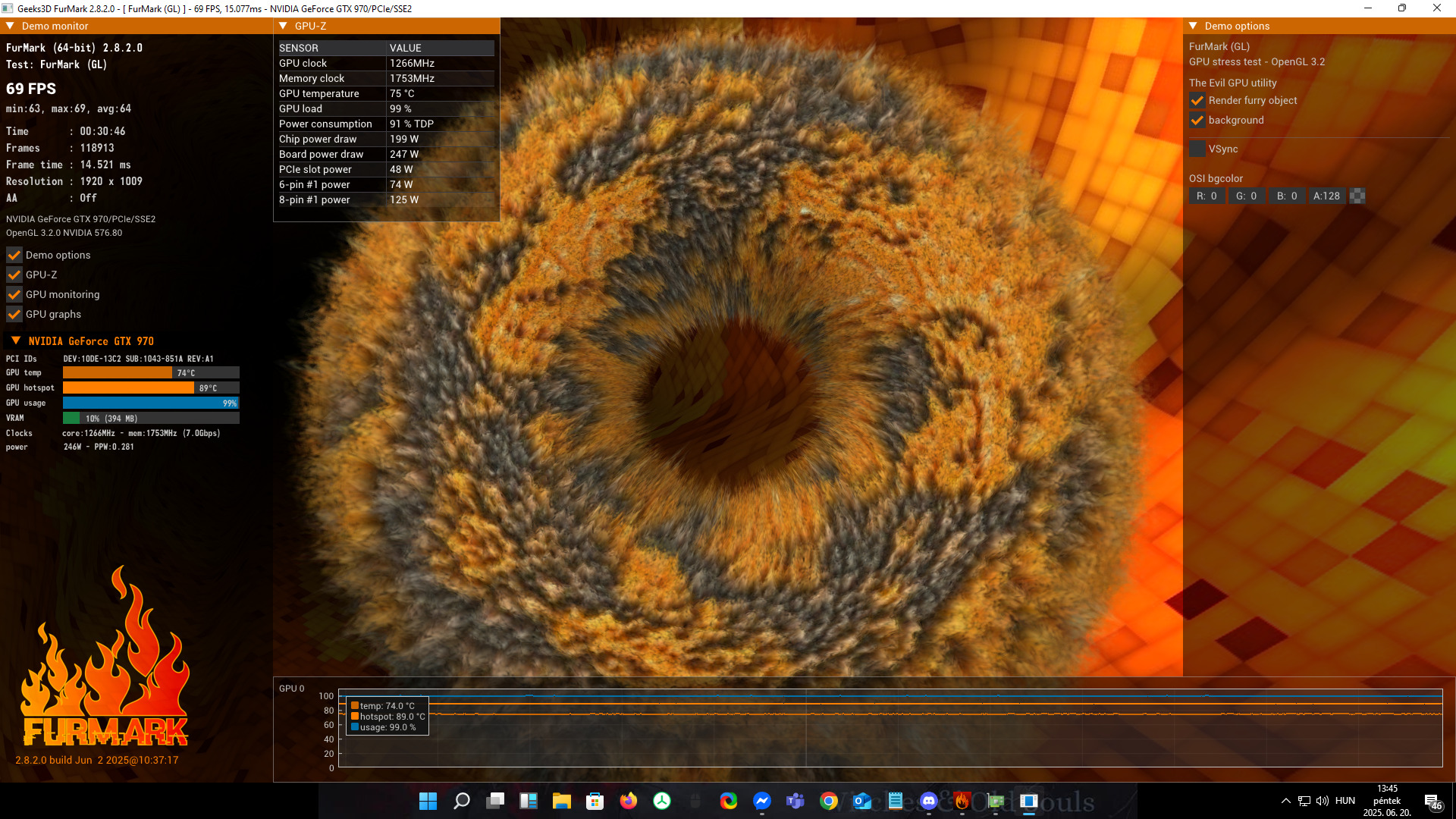The width and height of the screenshot is (1456, 819).
Task: Collapse the GPU-Z sensor panel
Action: [x=284, y=26]
